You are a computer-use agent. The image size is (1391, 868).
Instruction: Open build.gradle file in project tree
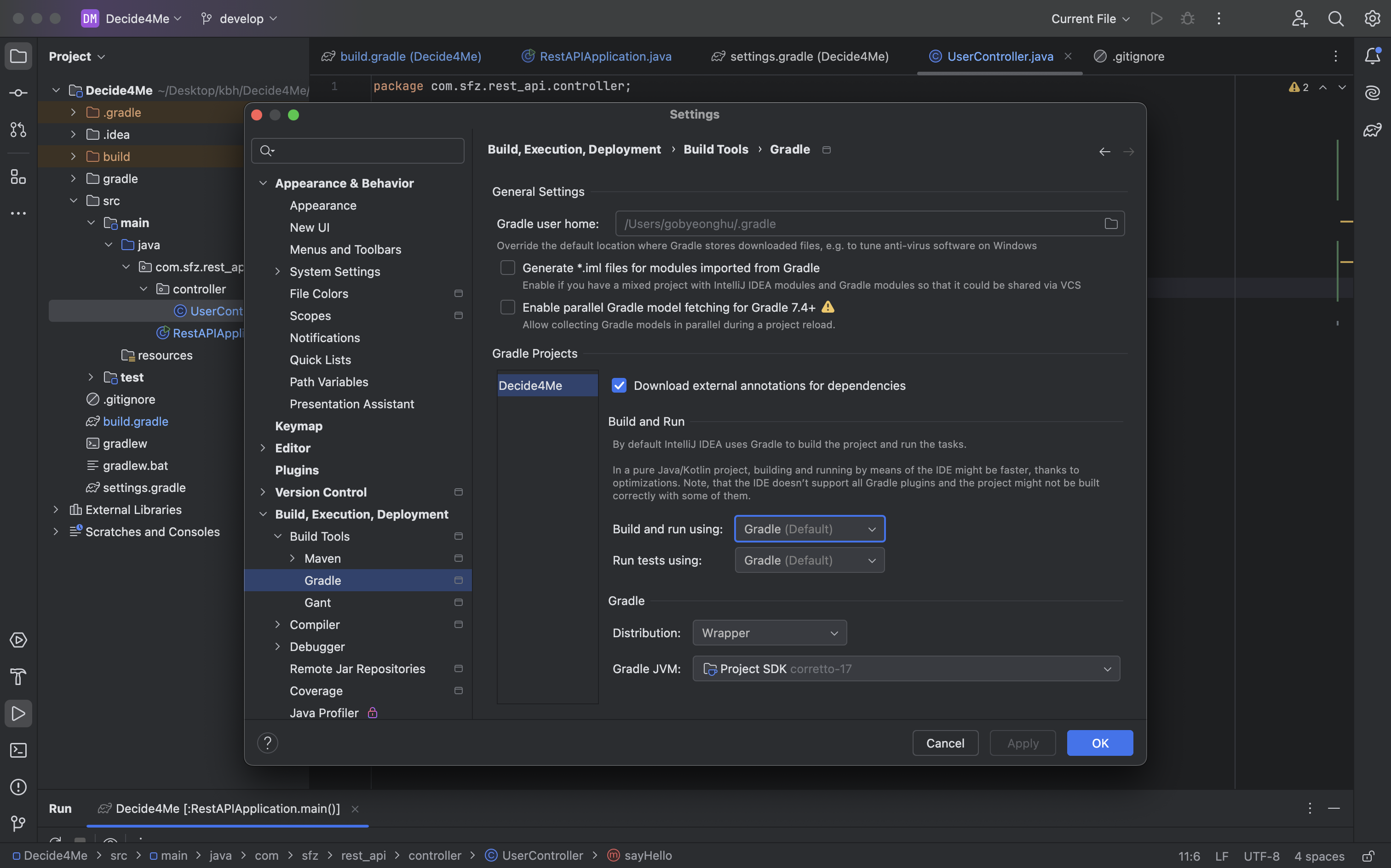(x=136, y=422)
